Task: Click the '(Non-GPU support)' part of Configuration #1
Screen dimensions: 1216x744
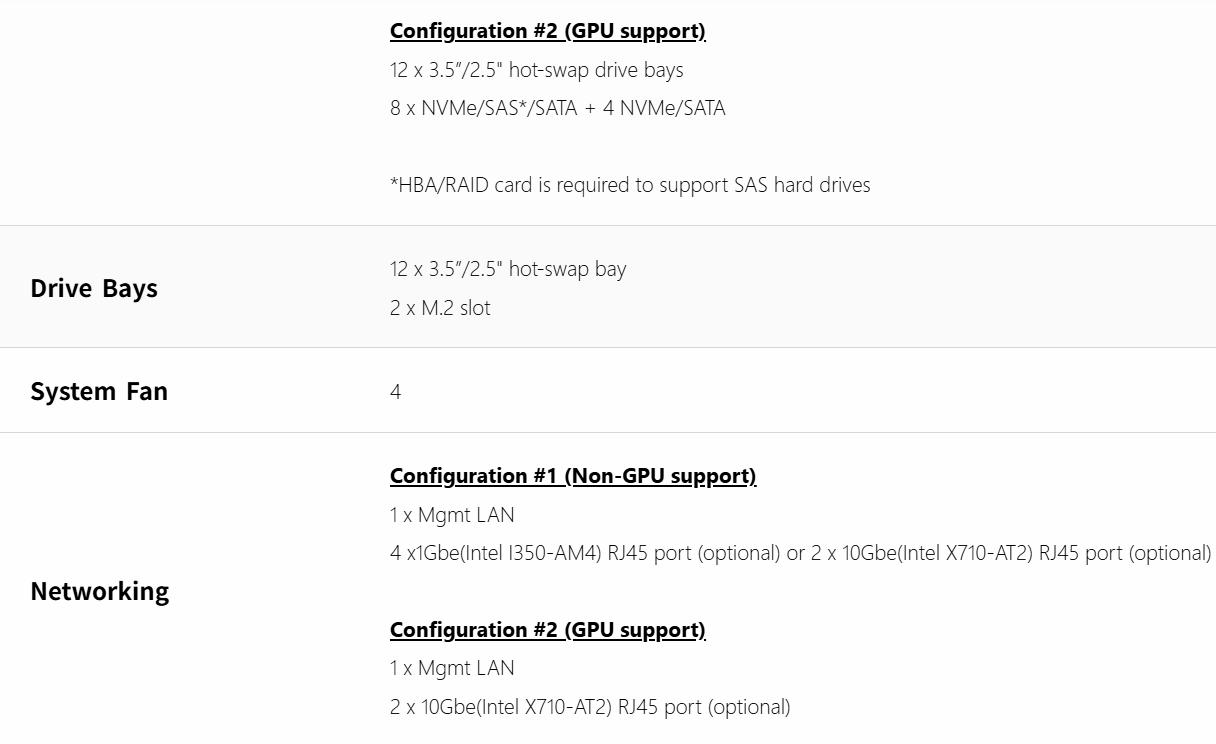Action: (661, 476)
